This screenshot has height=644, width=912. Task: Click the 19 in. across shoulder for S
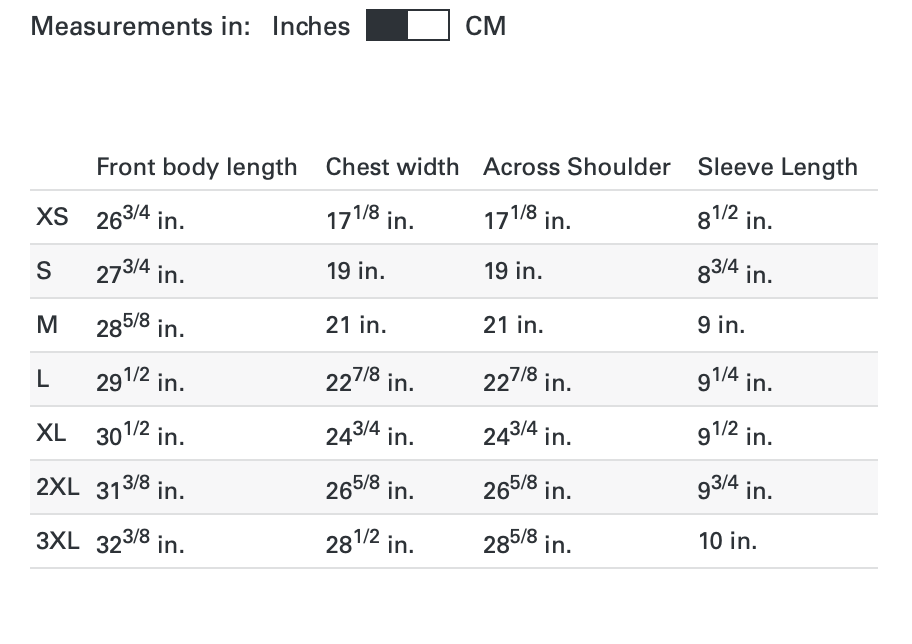(513, 271)
